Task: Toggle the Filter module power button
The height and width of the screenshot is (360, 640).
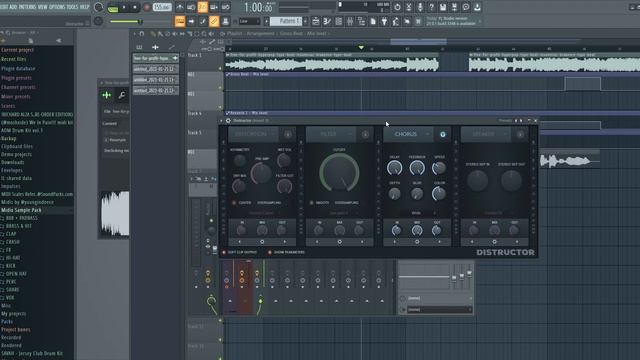Action: click(x=365, y=134)
